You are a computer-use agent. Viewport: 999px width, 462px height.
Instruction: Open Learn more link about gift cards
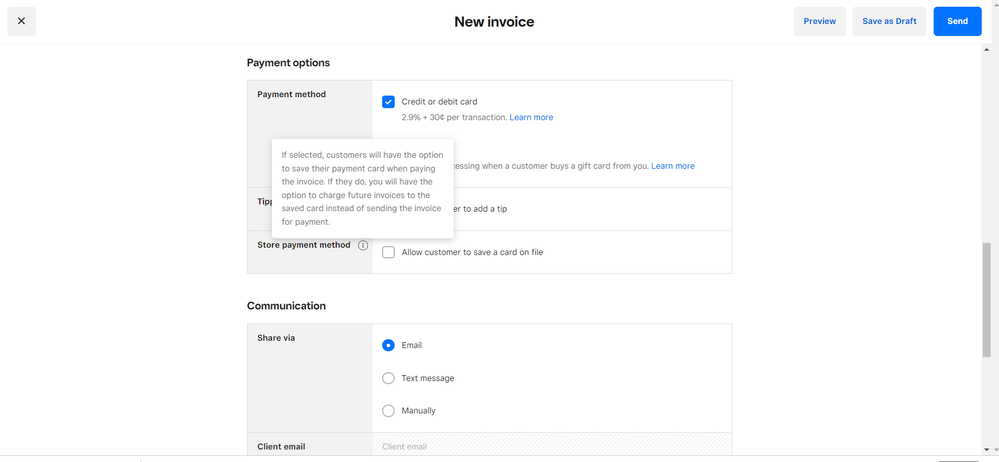[x=672, y=166]
